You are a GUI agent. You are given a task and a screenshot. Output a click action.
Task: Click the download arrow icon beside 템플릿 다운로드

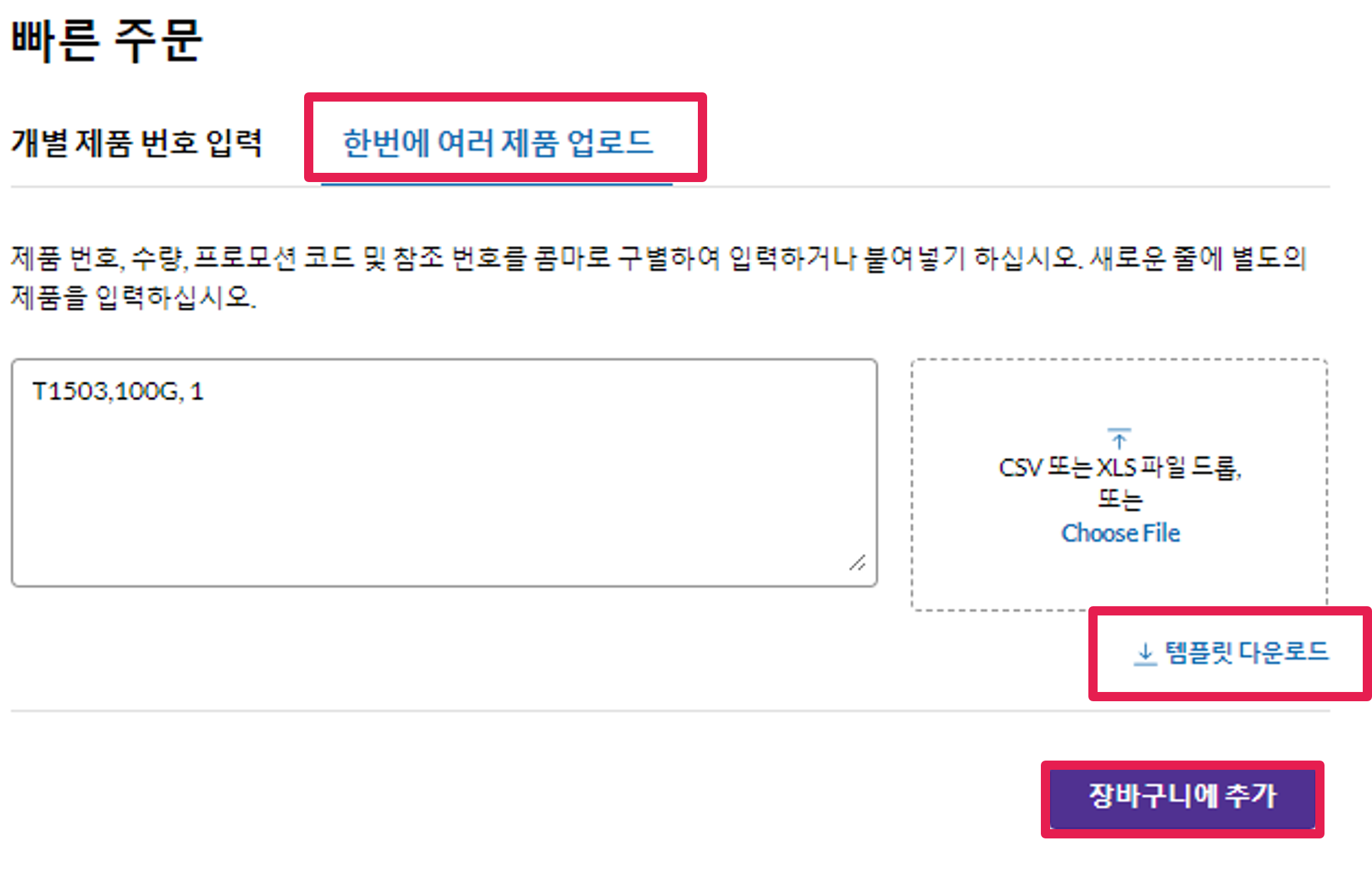coord(1145,653)
